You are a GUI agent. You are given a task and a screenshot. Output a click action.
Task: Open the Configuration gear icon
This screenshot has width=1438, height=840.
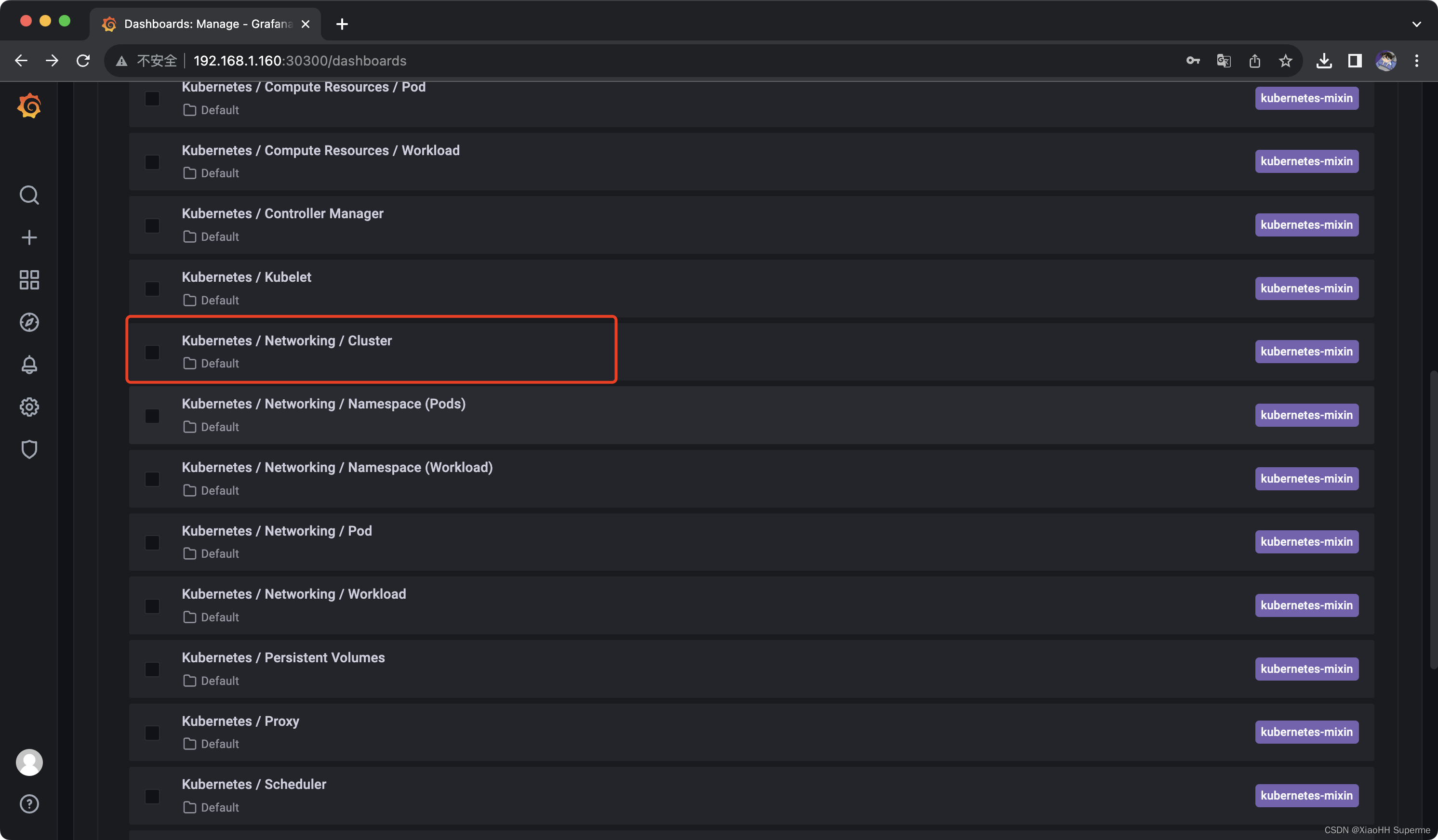(29, 407)
